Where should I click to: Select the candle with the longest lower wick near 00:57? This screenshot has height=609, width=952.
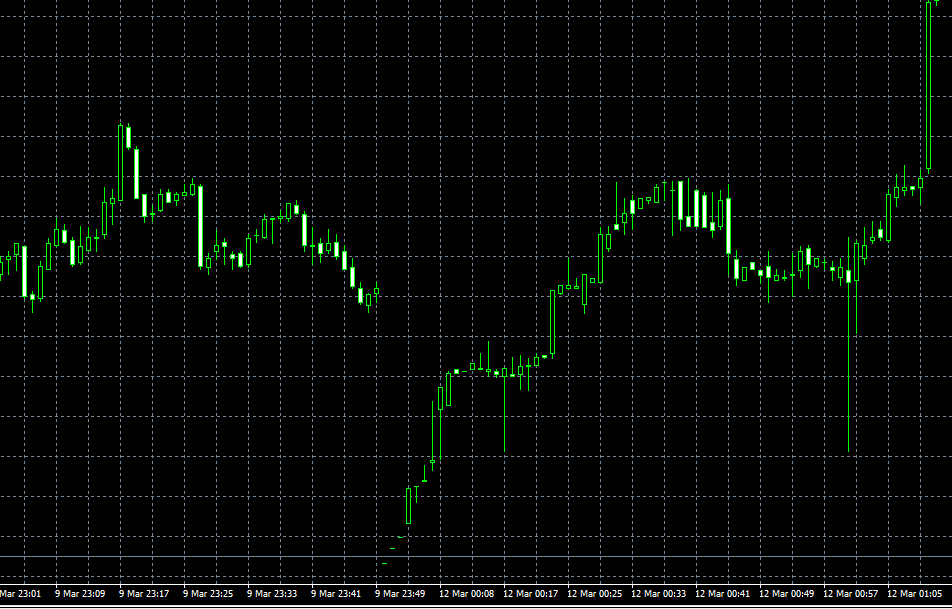point(848,345)
